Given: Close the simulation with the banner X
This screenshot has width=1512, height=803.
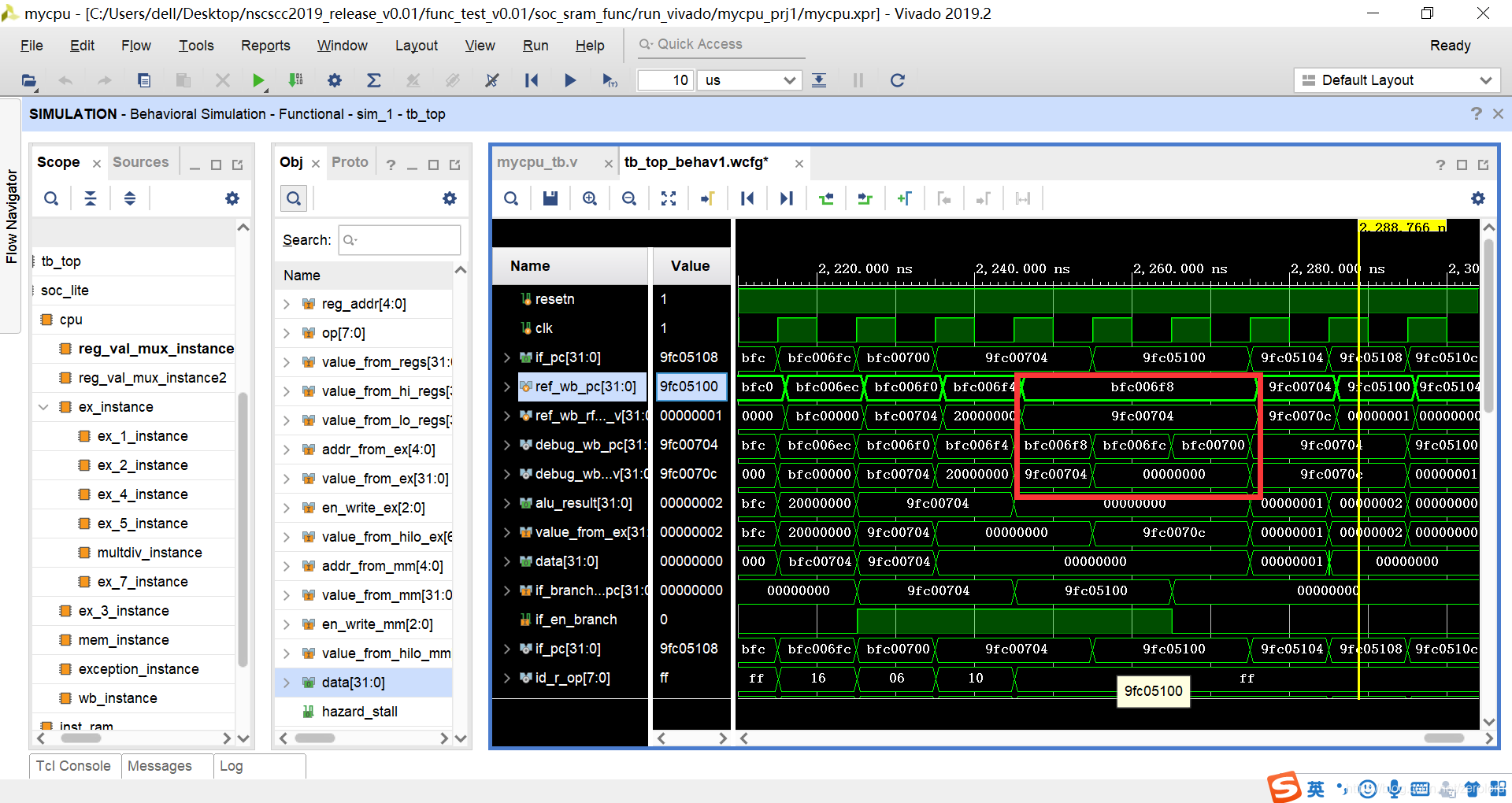Looking at the screenshot, I should (1498, 114).
